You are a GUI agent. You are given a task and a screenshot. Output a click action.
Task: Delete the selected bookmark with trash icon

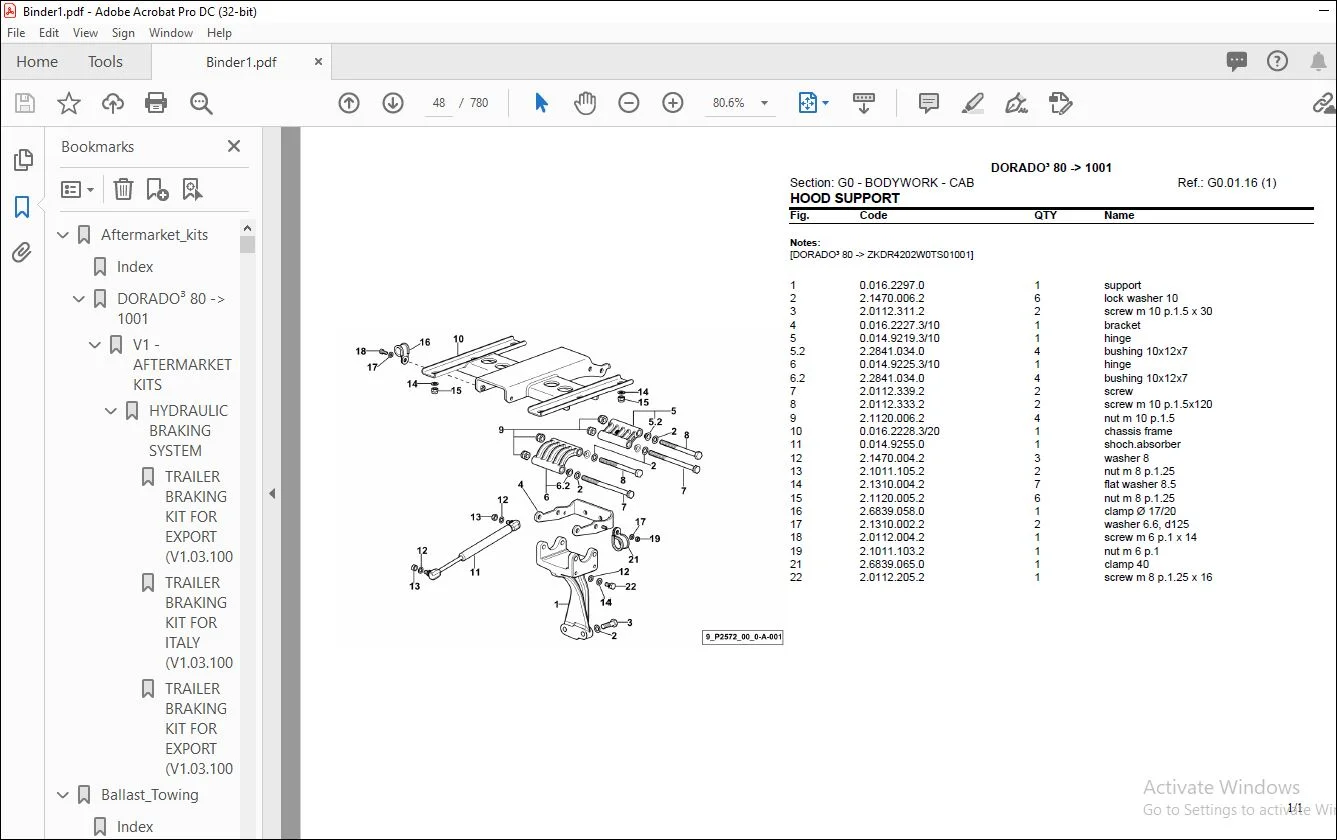click(x=123, y=189)
